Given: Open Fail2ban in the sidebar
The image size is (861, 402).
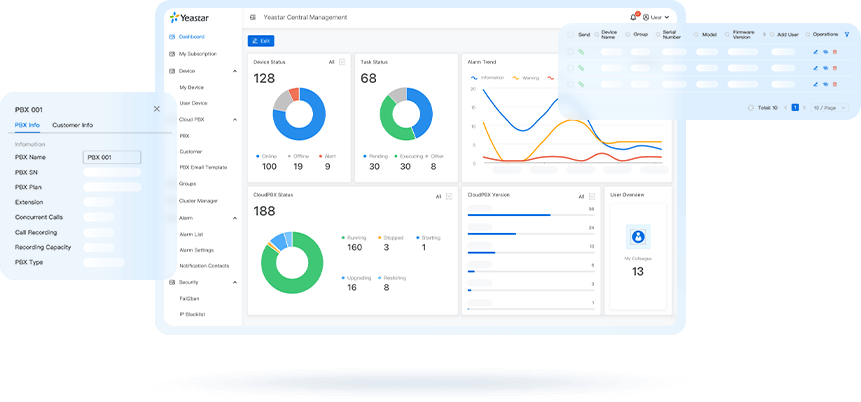Looking at the screenshot, I should click(x=189, y=298).
